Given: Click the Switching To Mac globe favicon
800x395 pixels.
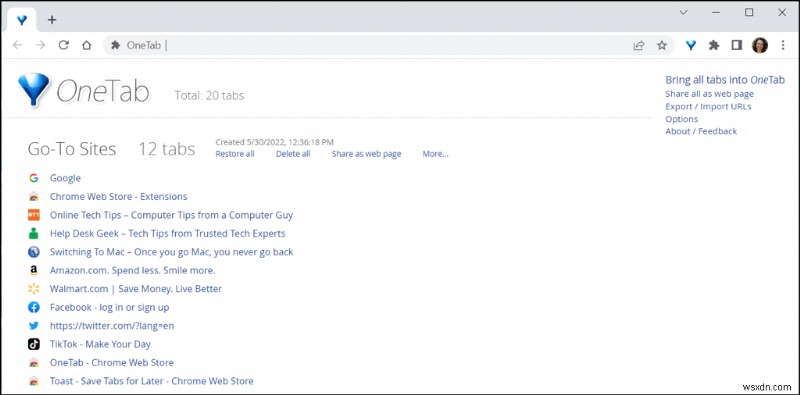Looking at the screenshot, I should coord(34,252).
